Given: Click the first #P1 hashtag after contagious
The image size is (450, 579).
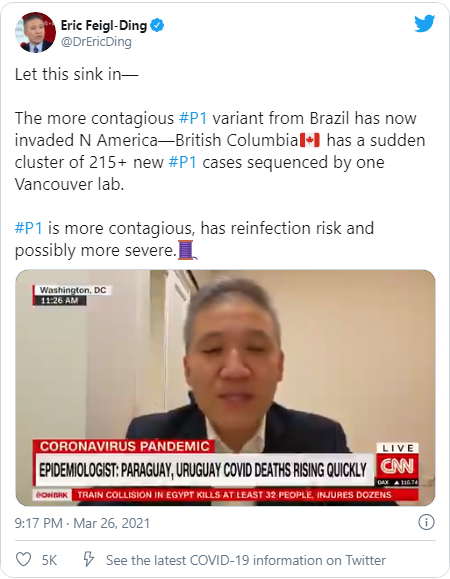Looking at the screenshot, I should [193, 118].
